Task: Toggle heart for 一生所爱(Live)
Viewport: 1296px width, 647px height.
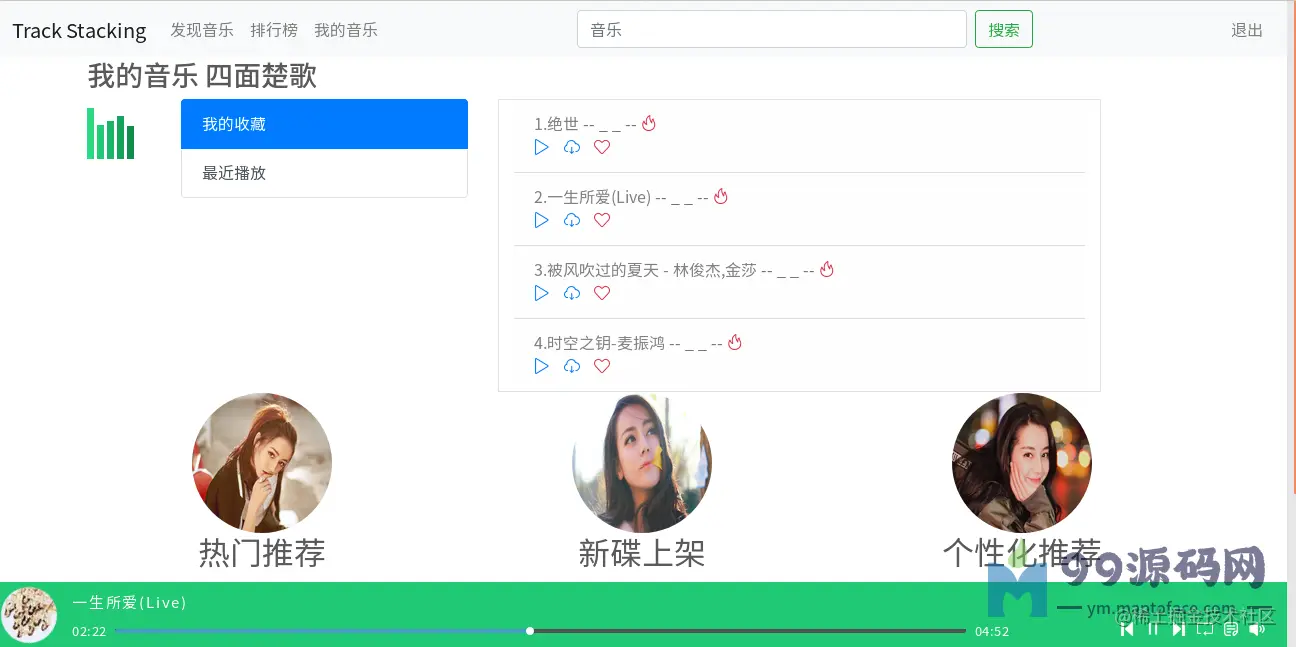Action: pos(602,220)
